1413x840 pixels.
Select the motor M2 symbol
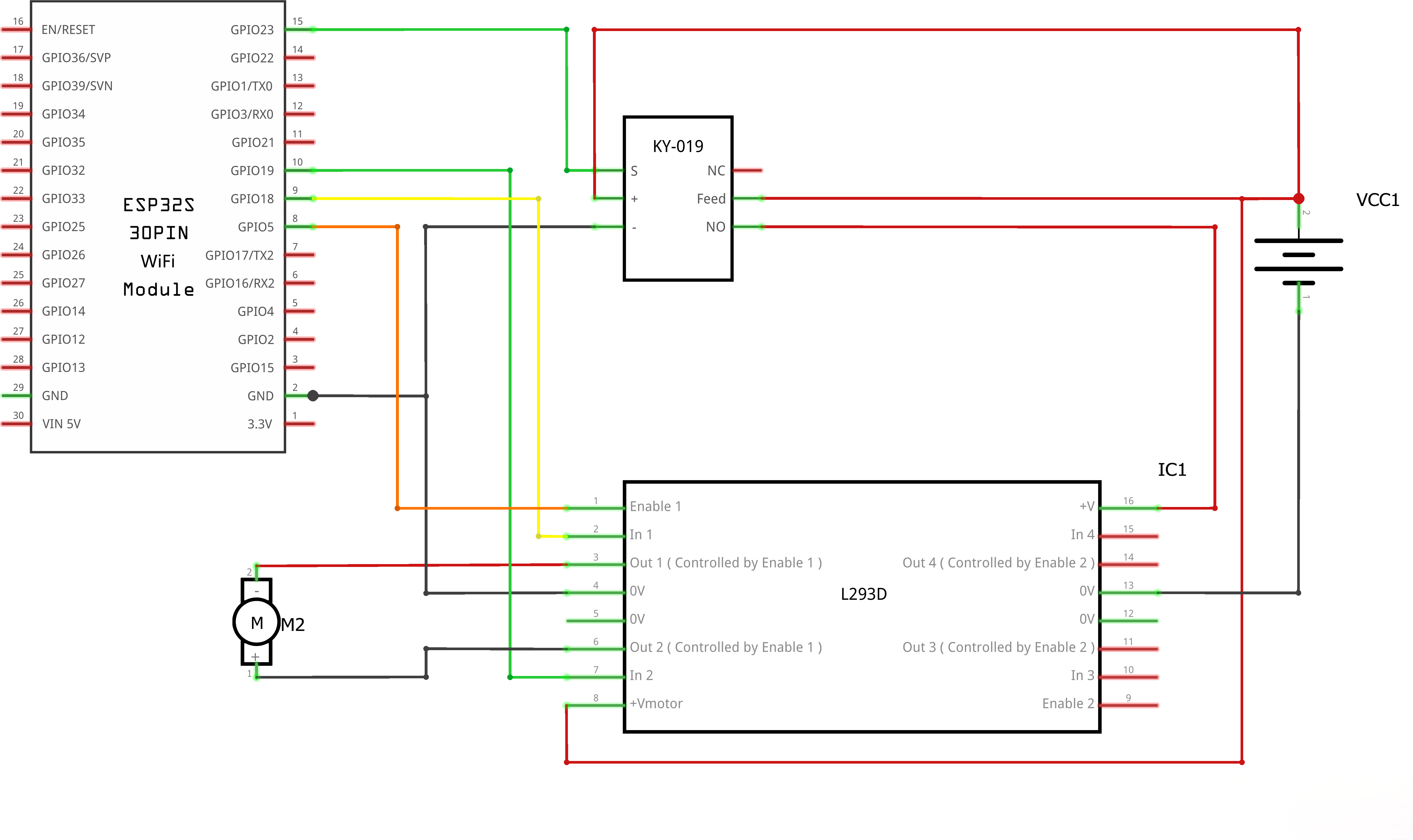(x=256, y=622)
